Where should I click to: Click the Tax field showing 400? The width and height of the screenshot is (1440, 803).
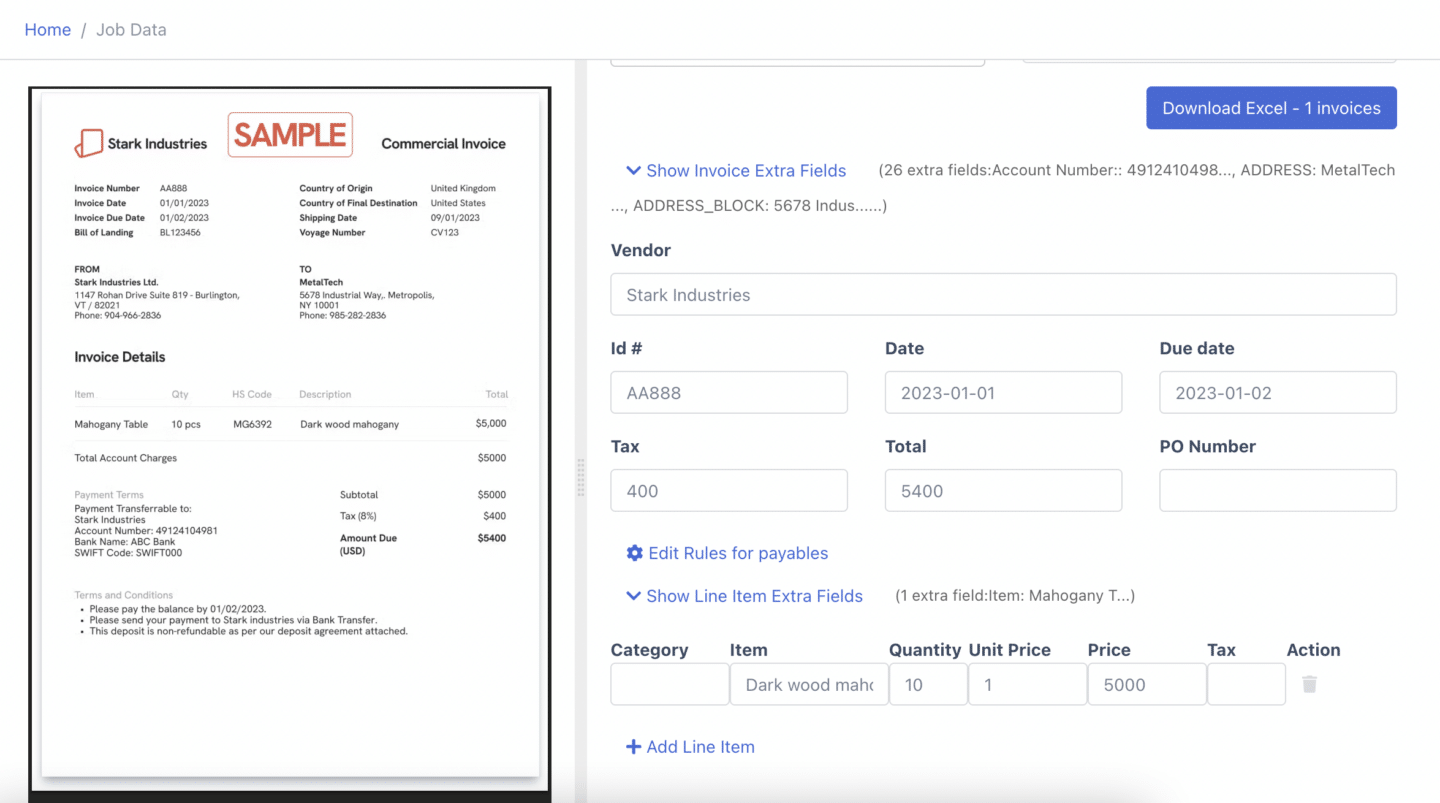point(729,491)
